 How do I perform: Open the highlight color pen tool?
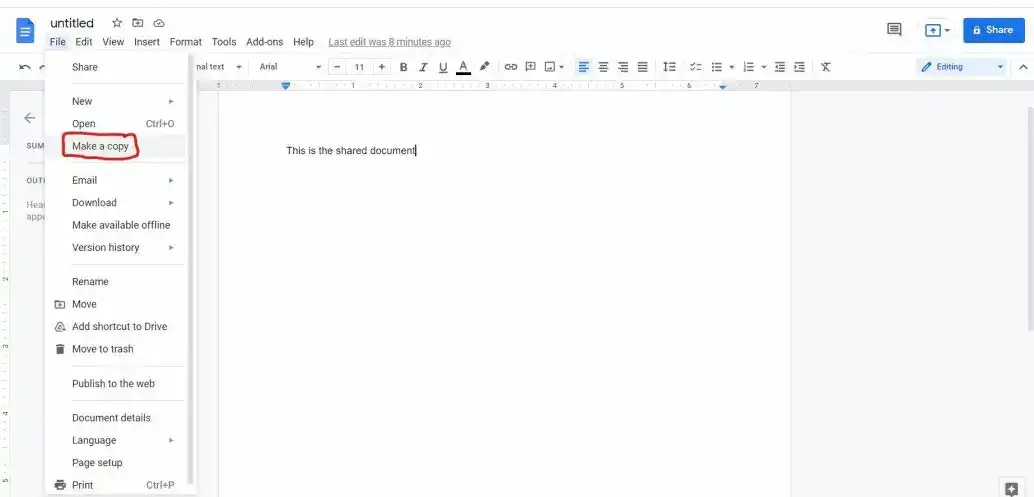[485, 67]
